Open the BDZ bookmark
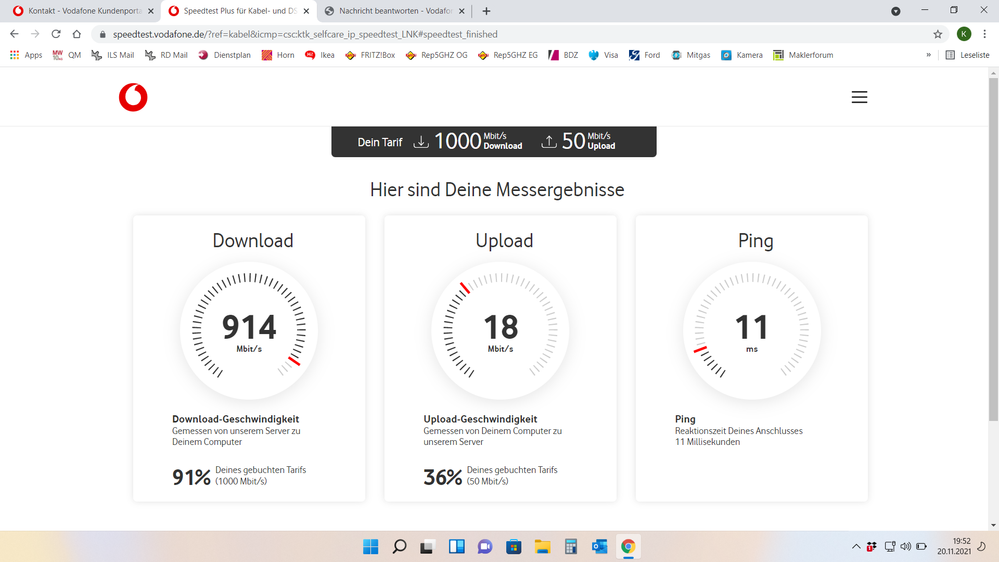The width and height of the screenshot is (999, 562). point(563,55)
